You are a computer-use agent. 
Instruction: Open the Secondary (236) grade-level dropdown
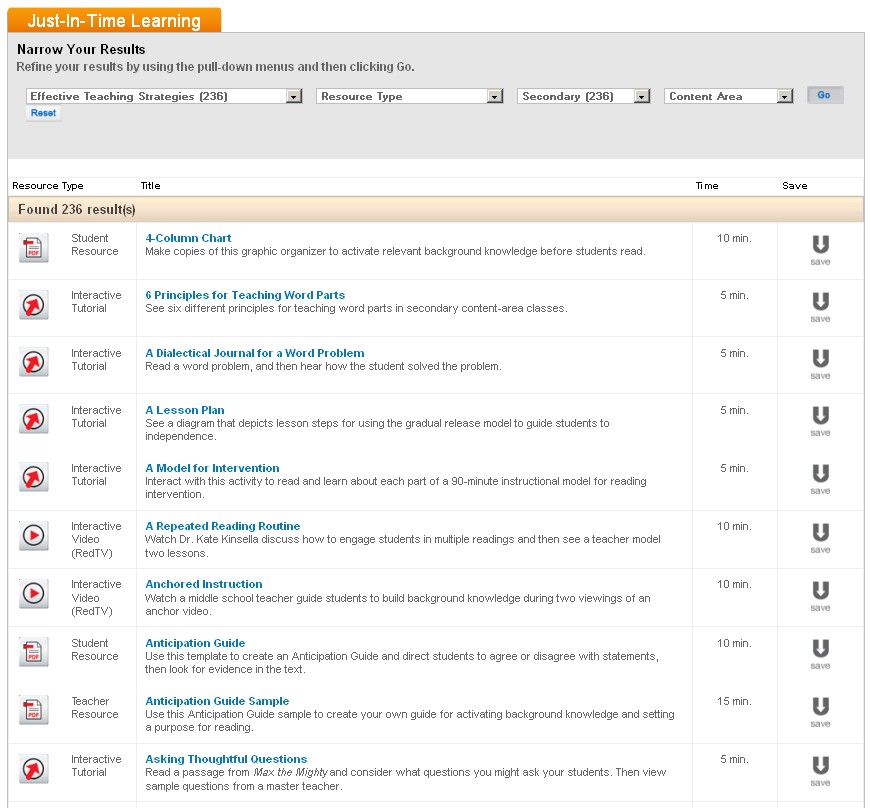coord(585,96)
